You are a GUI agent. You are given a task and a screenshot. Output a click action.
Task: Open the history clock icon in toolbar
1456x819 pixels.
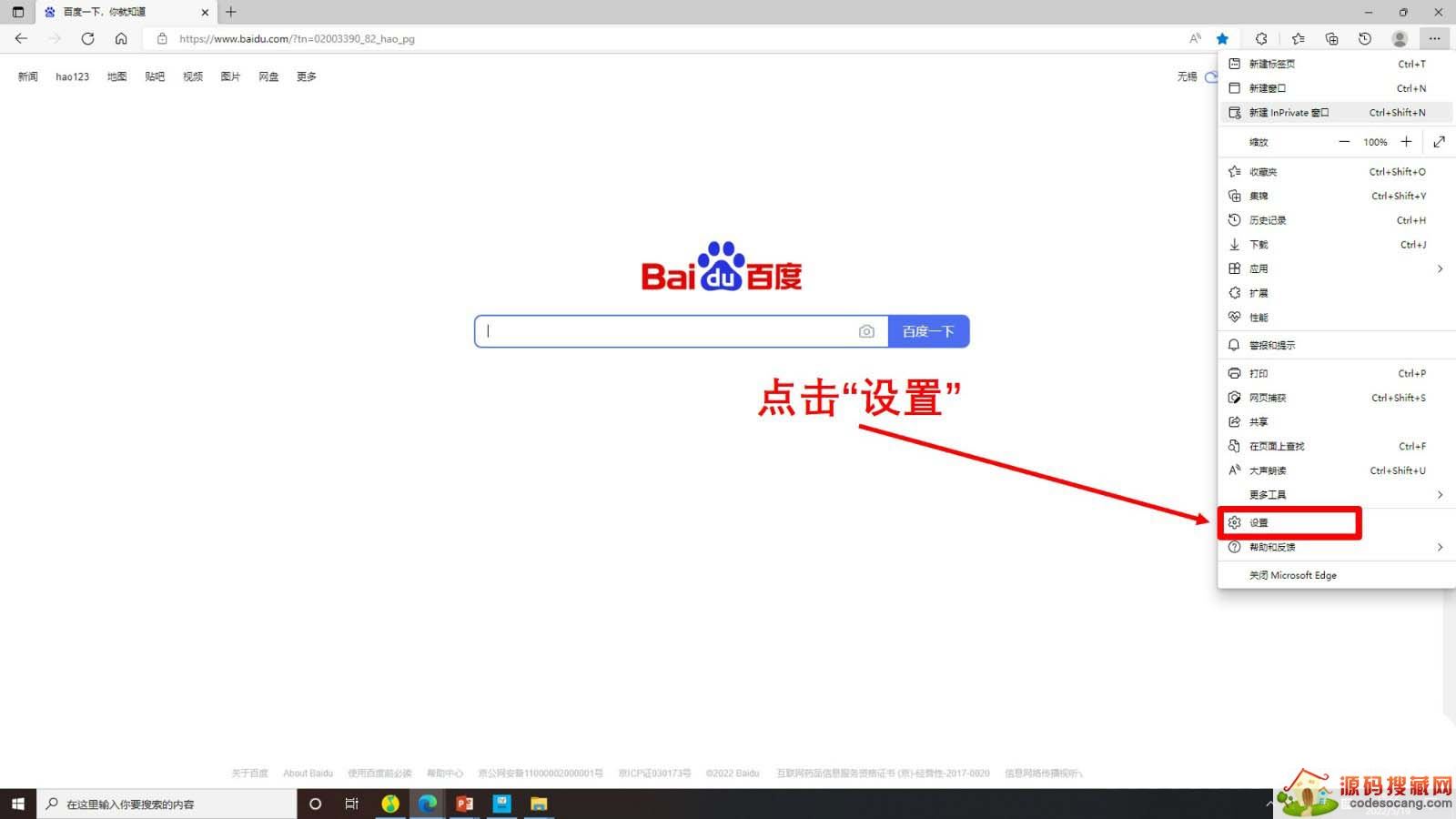coord(1365,38)
